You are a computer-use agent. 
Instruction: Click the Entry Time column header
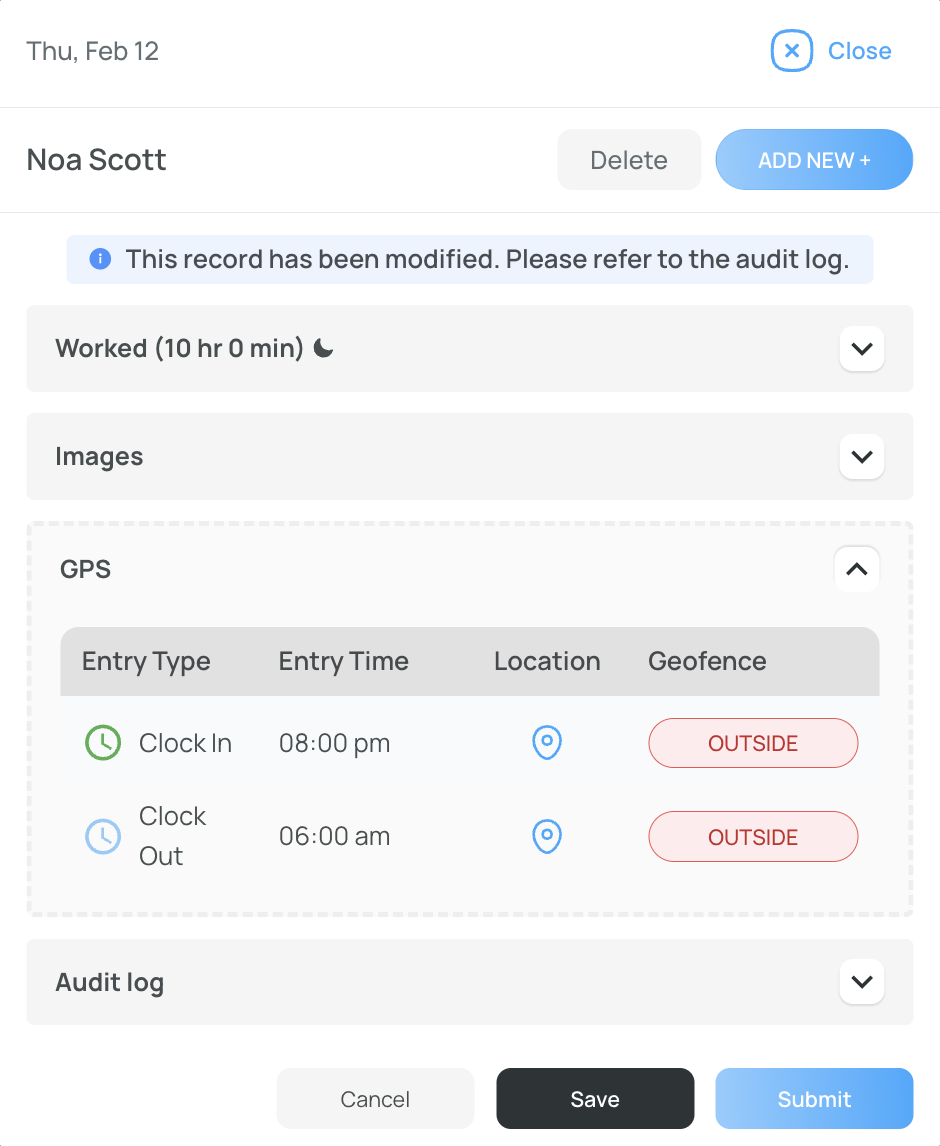pyautogui.click(x=344, y=661)
